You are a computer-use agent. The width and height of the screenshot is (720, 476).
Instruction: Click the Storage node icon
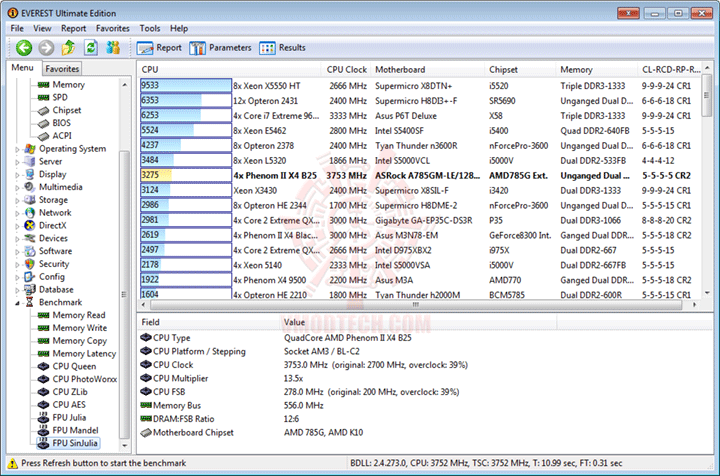click(30, 200)
